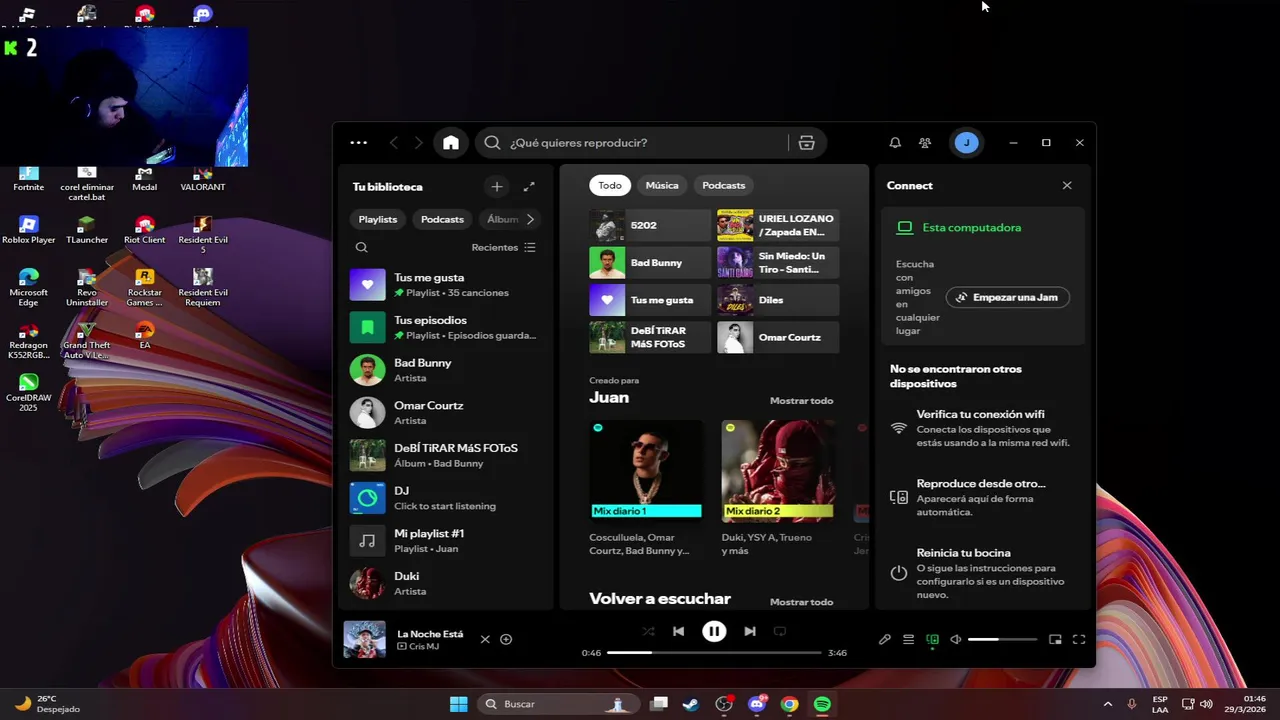Select the Todo filter chip
Screen dimensions: 1280x720
coord(610,185)
